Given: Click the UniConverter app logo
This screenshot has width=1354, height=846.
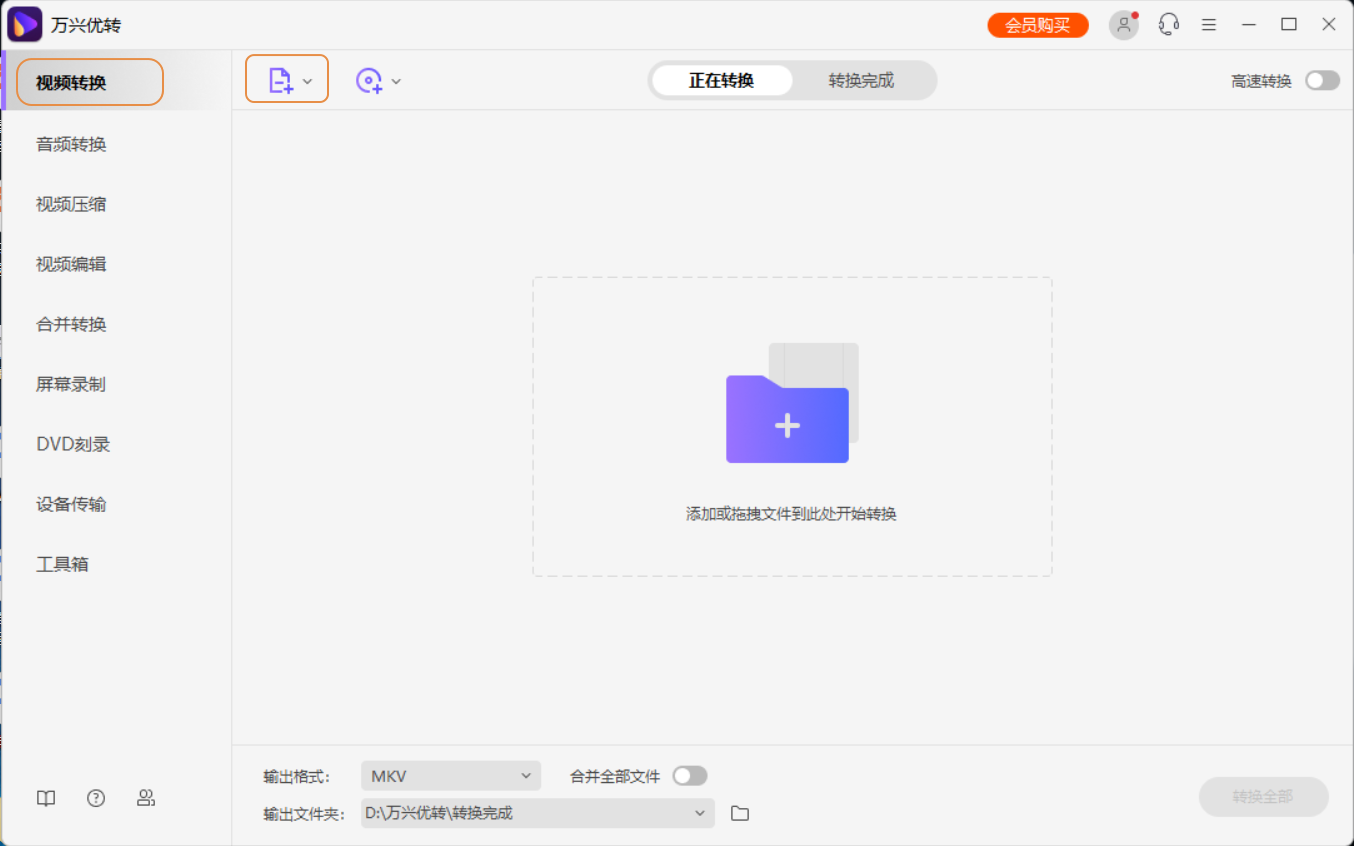Looking at the screenshot, I should 23,23.
